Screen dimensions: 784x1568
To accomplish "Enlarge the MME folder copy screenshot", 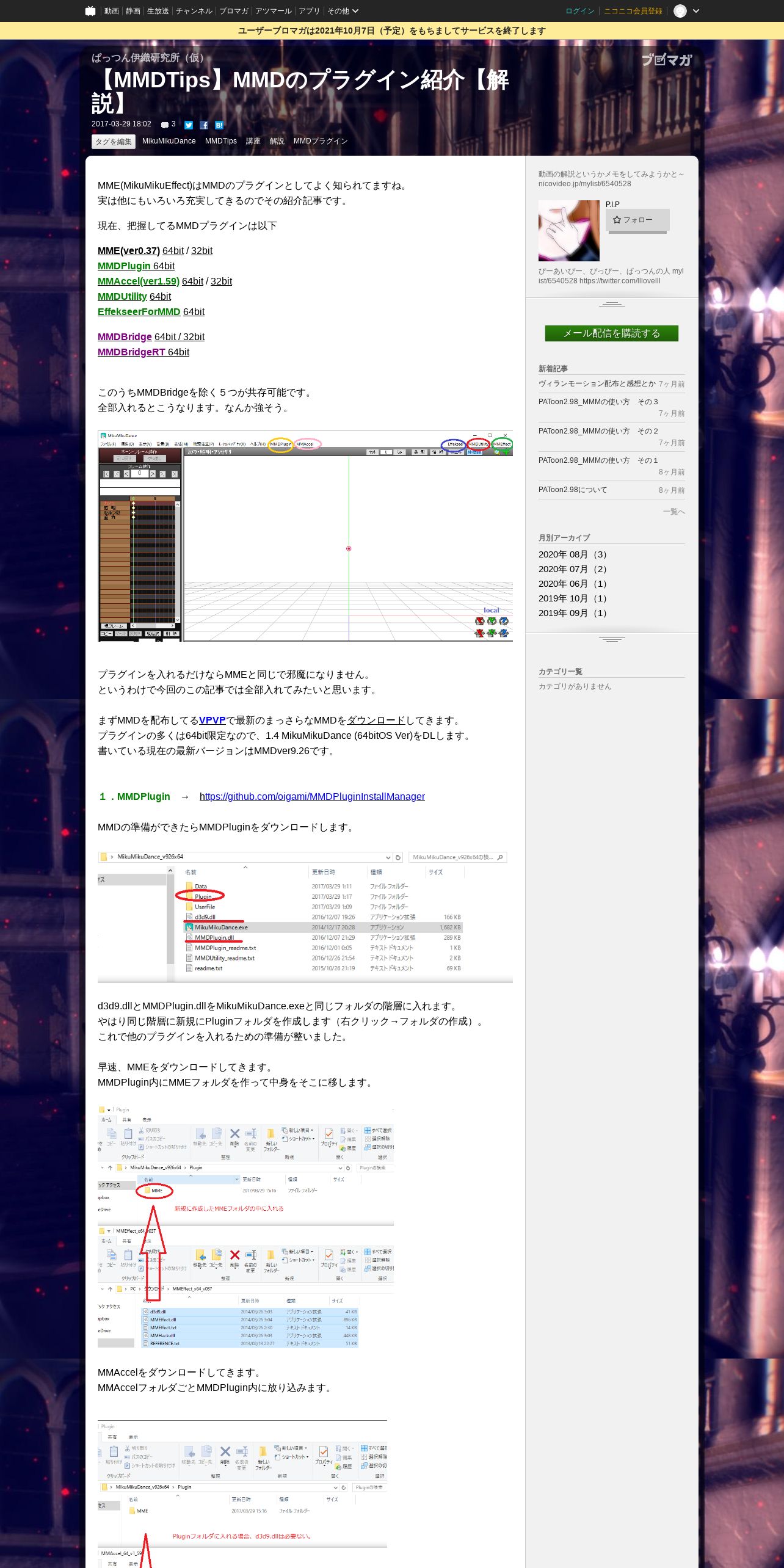I will click(245, 1226).
